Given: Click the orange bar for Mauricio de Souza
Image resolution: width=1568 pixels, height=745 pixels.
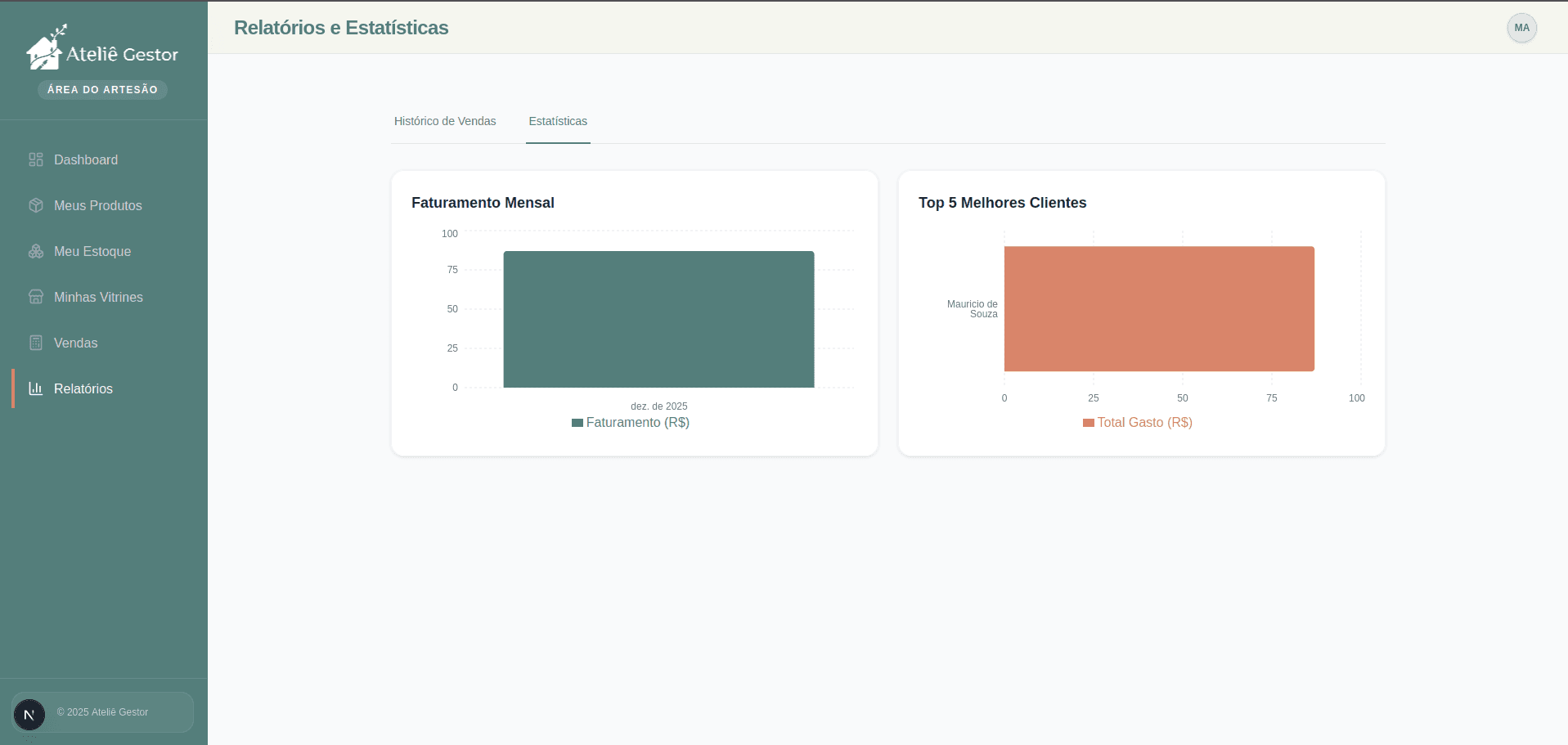Looking at the screenshot, I should (1157, 308).
